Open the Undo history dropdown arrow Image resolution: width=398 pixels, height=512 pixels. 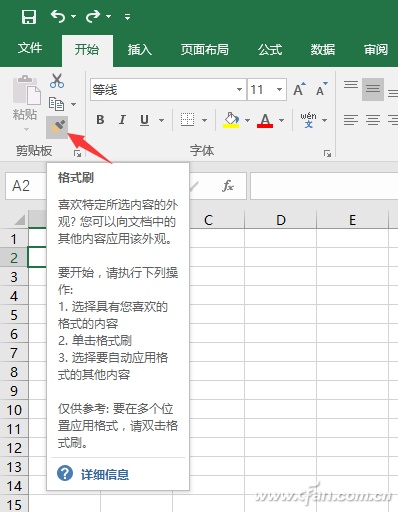pos(74,16)
